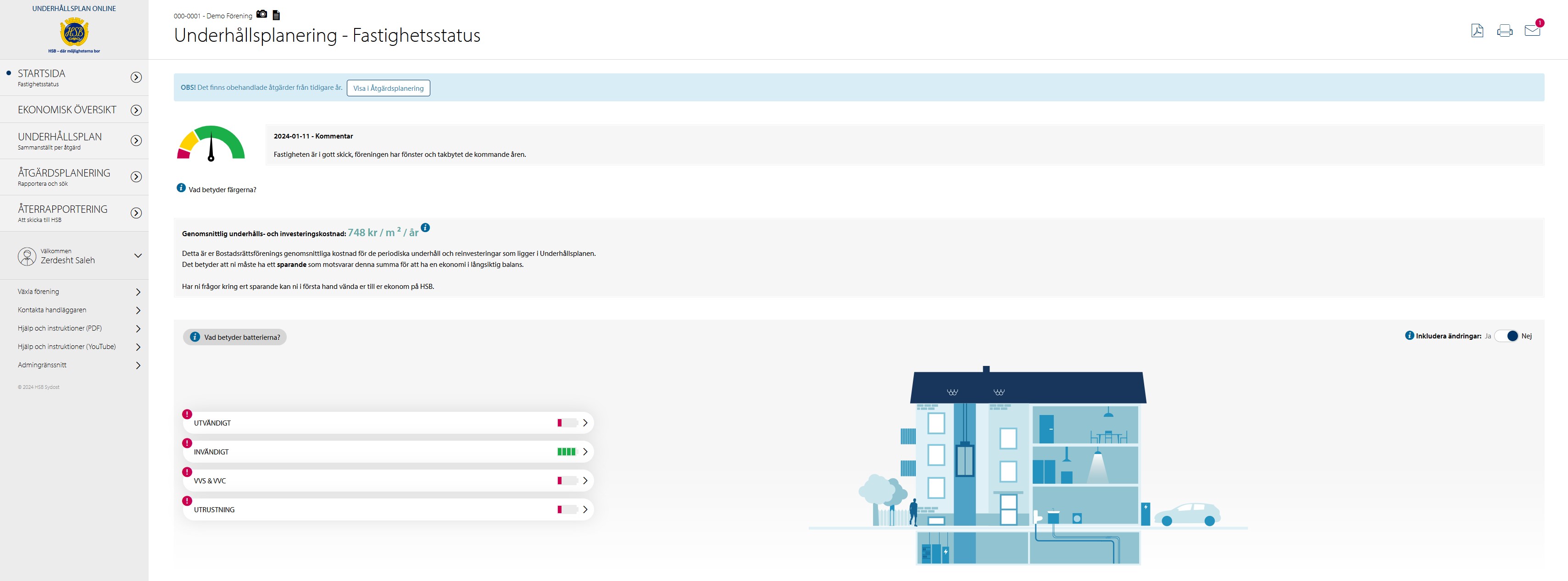1568x581 pixels.
Task: Toggle the Inkludera ändringar switch
Action: point(1507,336)
